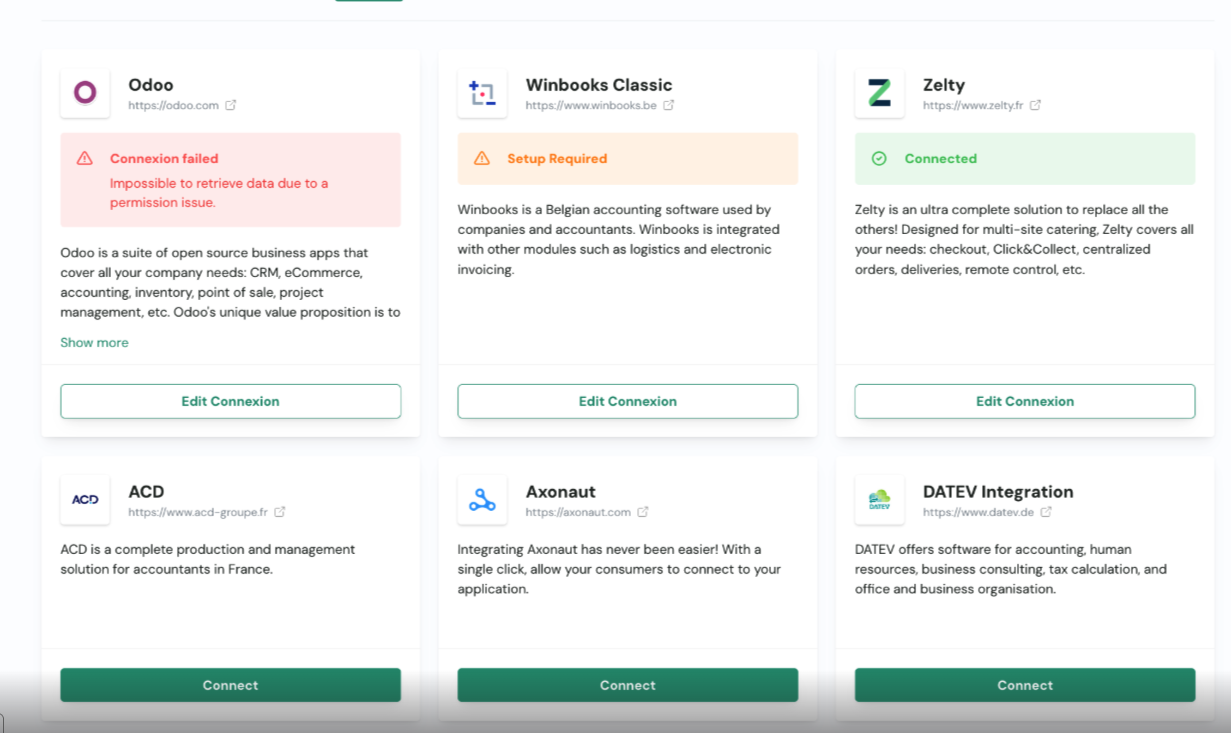Click the ACD description paragraph
This screenshot has width=1231, height=733.
click(208, 559)
